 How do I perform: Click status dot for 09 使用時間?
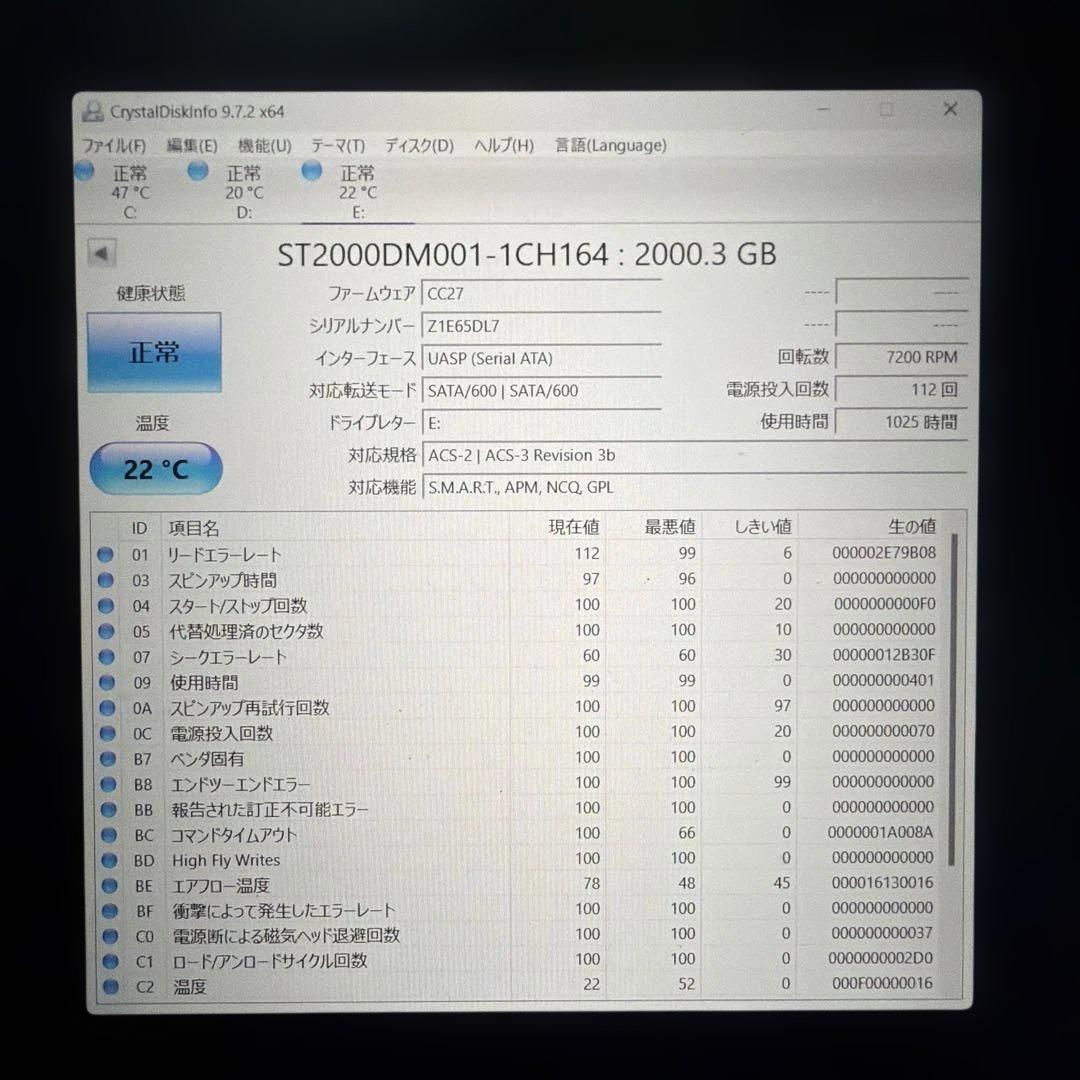coord(107,682)
